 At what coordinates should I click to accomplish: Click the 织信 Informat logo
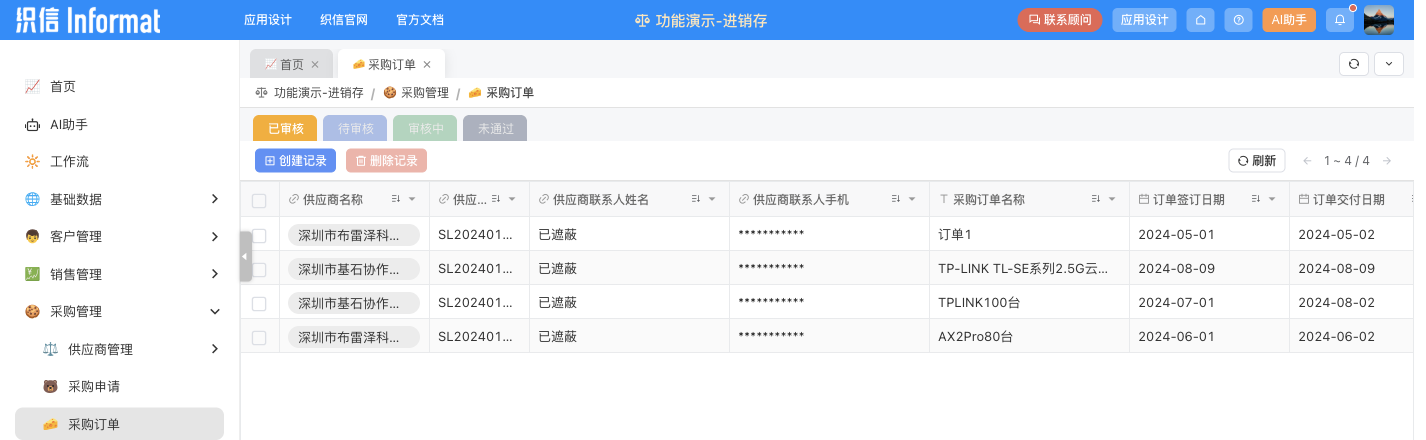[x=88, y=20]
